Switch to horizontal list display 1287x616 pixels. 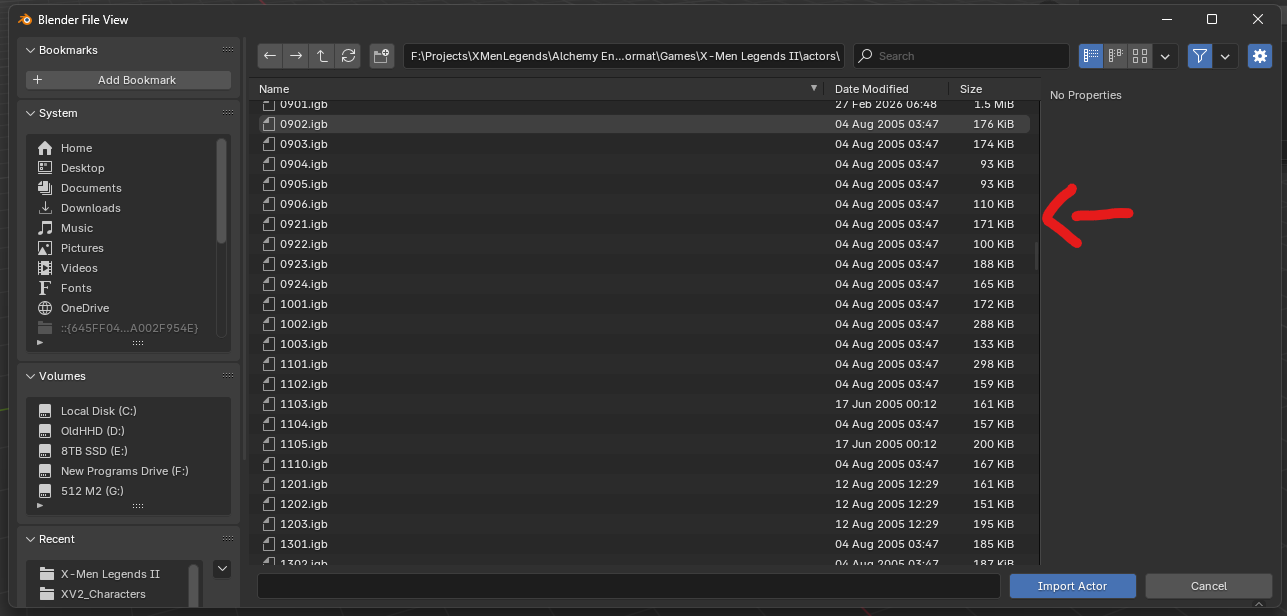1115,56
